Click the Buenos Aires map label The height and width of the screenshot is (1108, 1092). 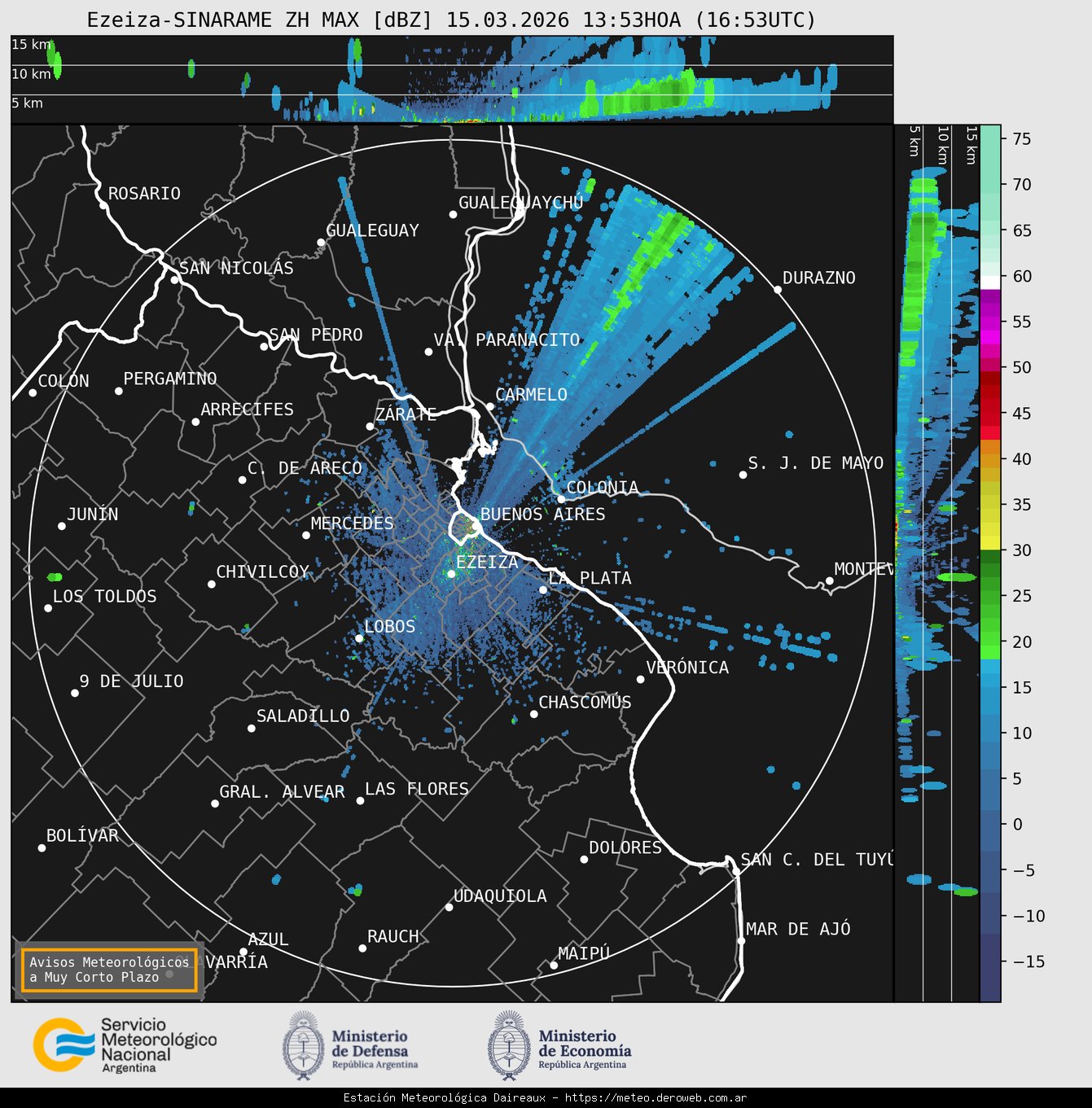point(542,515)
